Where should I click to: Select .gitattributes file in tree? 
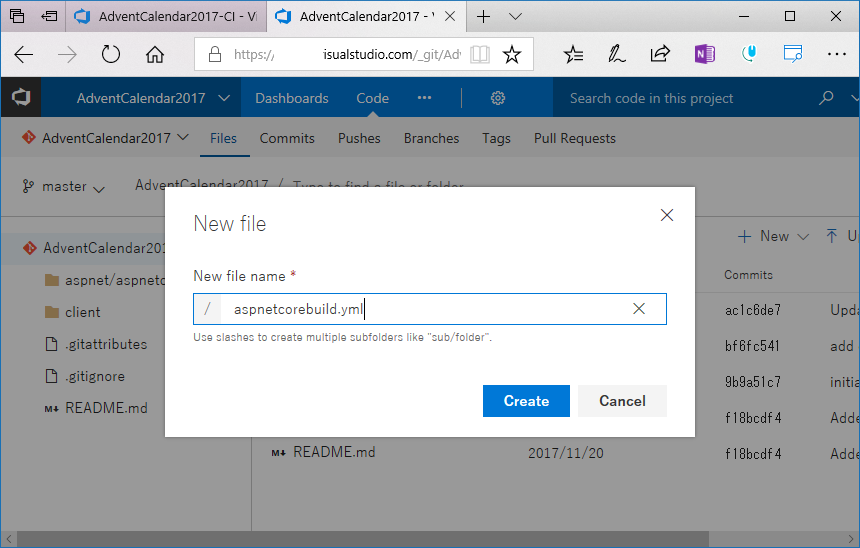coord(96,344)
